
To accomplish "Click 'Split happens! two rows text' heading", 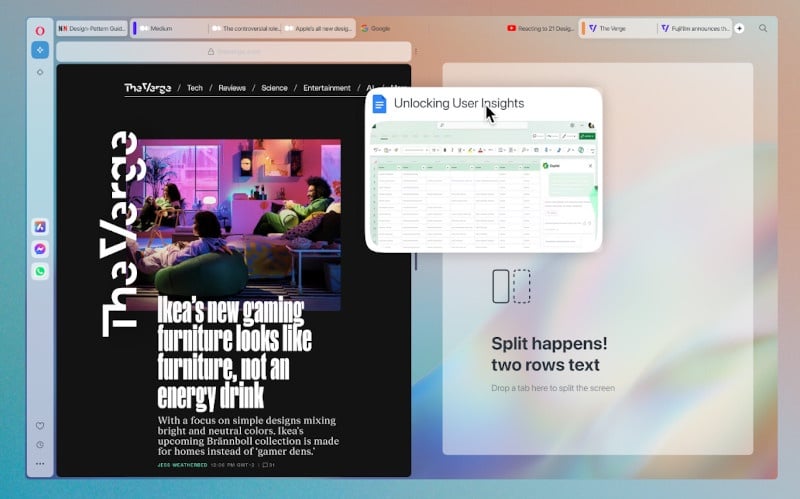I will [x=549, y=354].
